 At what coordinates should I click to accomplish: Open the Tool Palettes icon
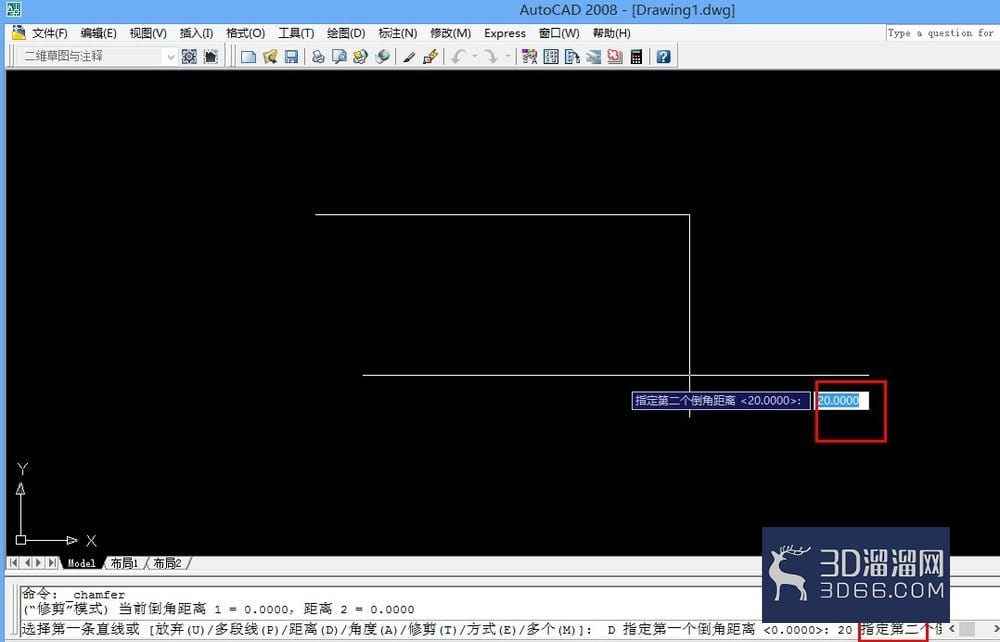572,57
